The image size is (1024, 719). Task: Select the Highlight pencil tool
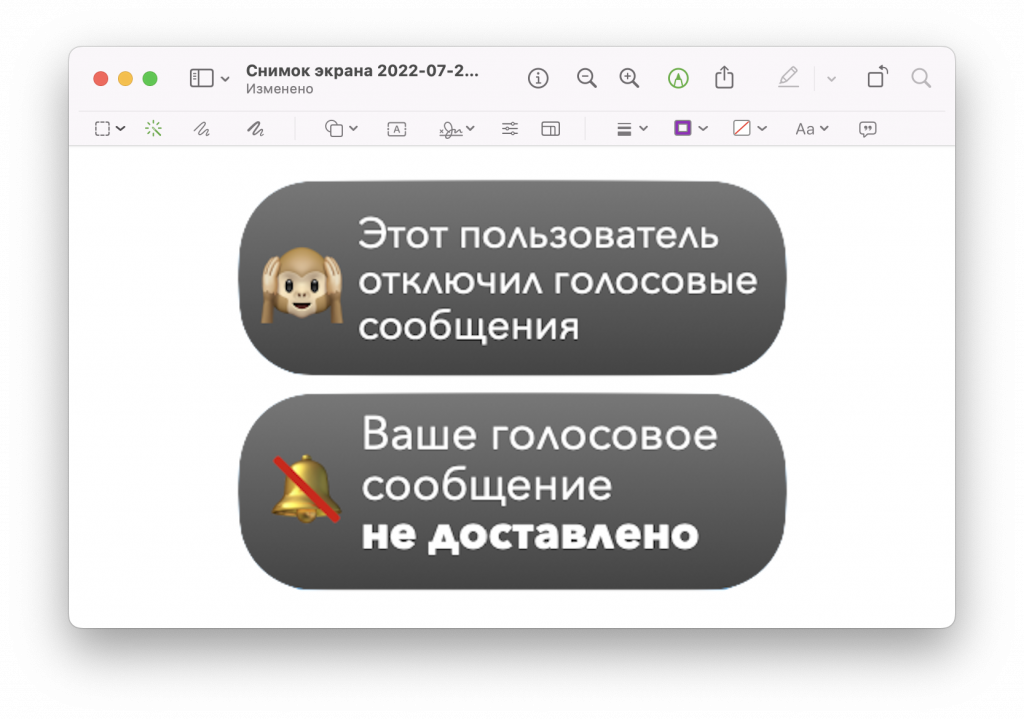pyautogui.click(x=788, y=78)
